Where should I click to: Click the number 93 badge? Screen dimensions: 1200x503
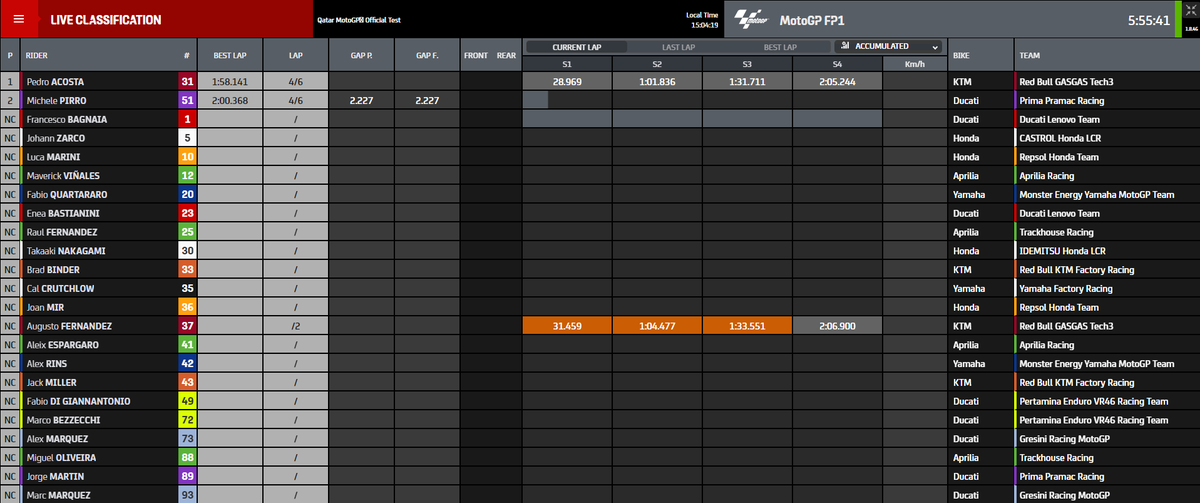click(x=187, y=495)
